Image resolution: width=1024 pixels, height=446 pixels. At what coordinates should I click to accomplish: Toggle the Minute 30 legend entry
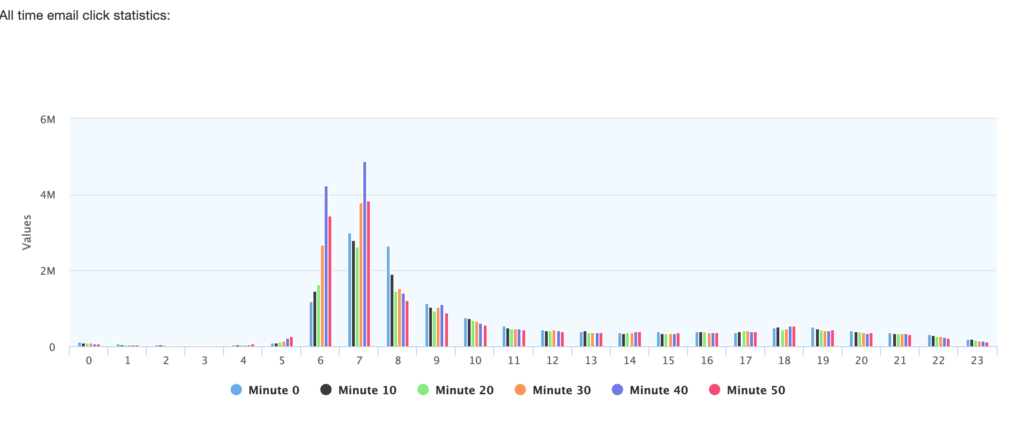tap(552, 390)
